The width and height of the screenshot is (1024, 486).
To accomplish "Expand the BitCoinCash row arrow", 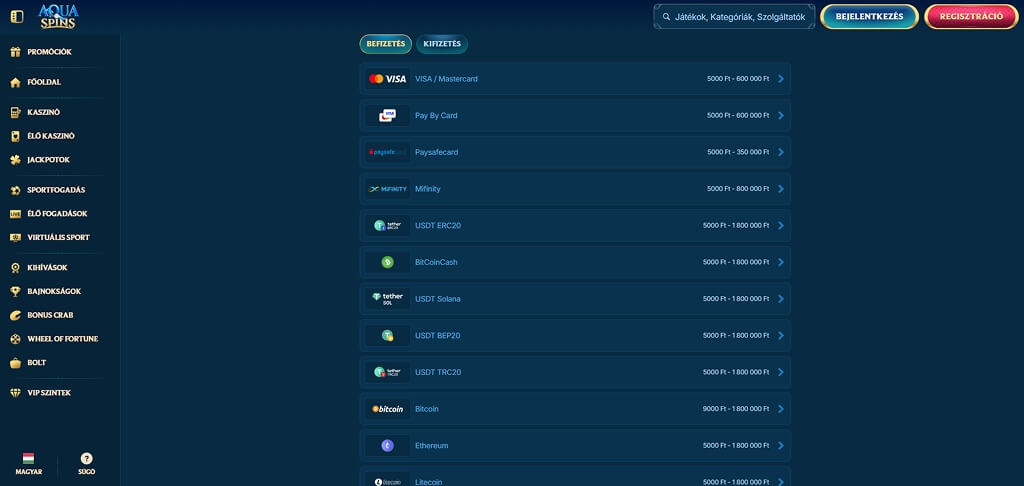I will (x=780, y=262).
